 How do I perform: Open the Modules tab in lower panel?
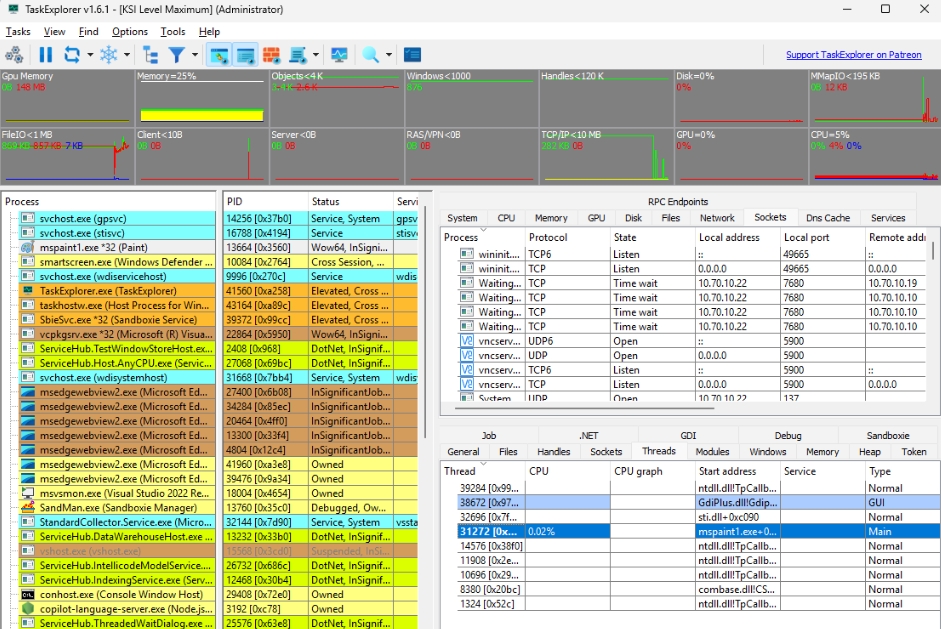[x=712, y=452]
